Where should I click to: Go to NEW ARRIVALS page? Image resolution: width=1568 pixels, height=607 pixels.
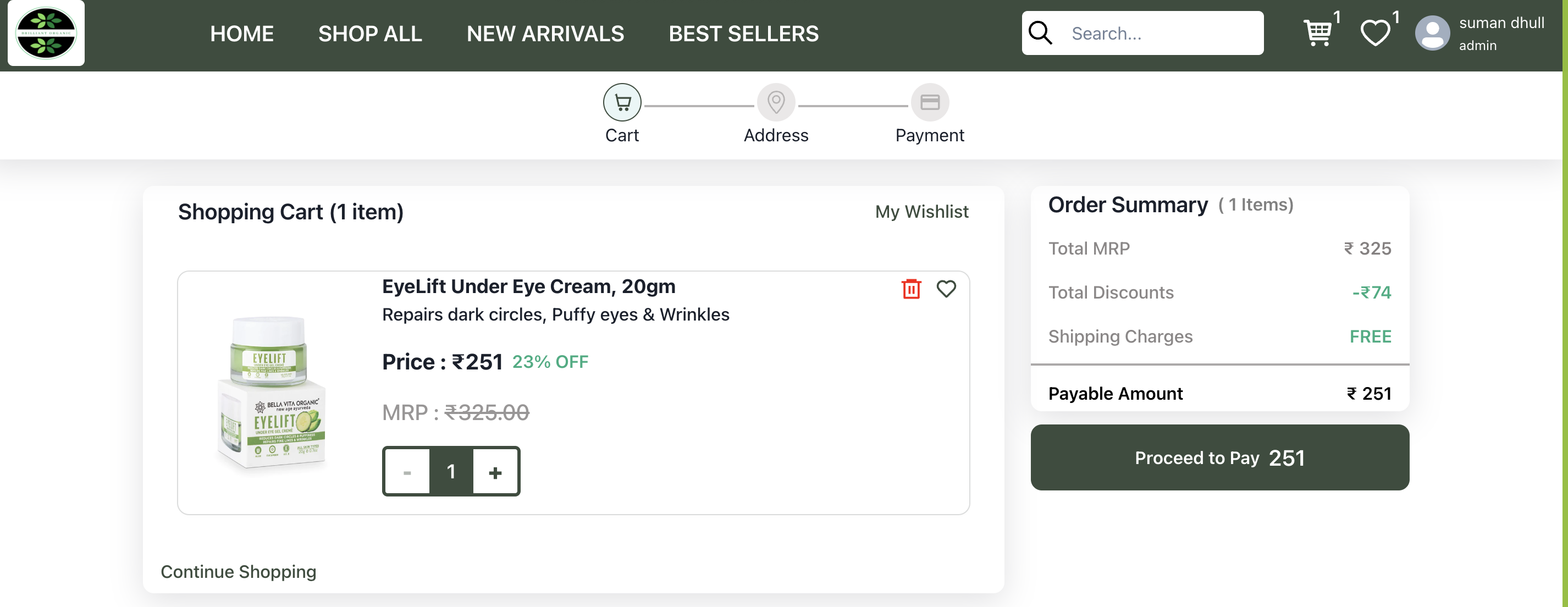point(545,34)
